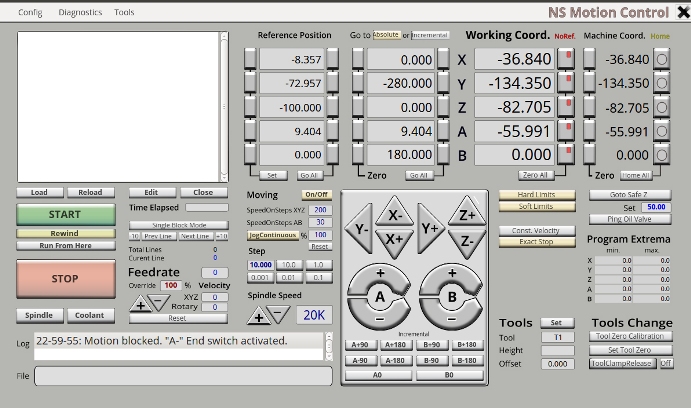Jog the X- direction arrow
The width and height of the screenshot is (691, 408).
[394, 212]
